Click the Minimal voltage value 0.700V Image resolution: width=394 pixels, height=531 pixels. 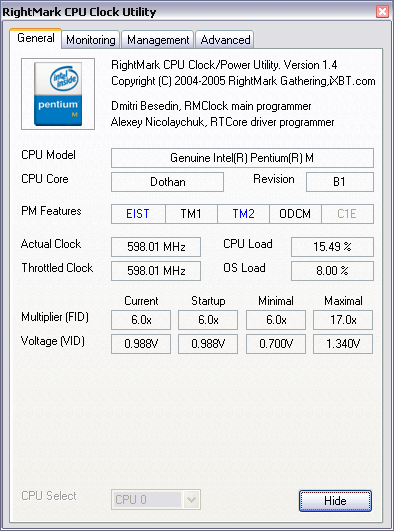(276, 344)
